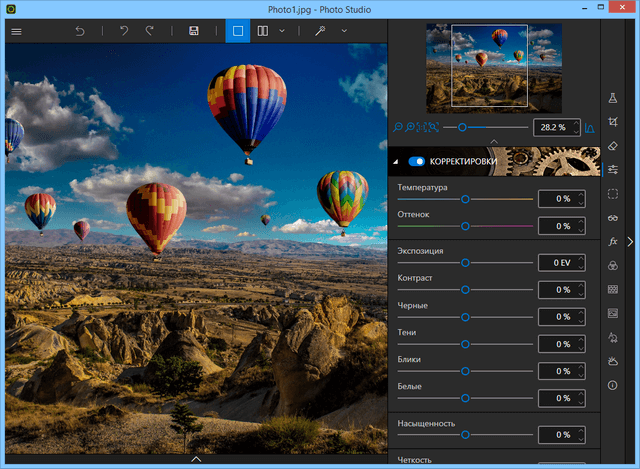Expand the magic wand dropdown arrow
The image size is (640, 469).
(x=344, y=31)
